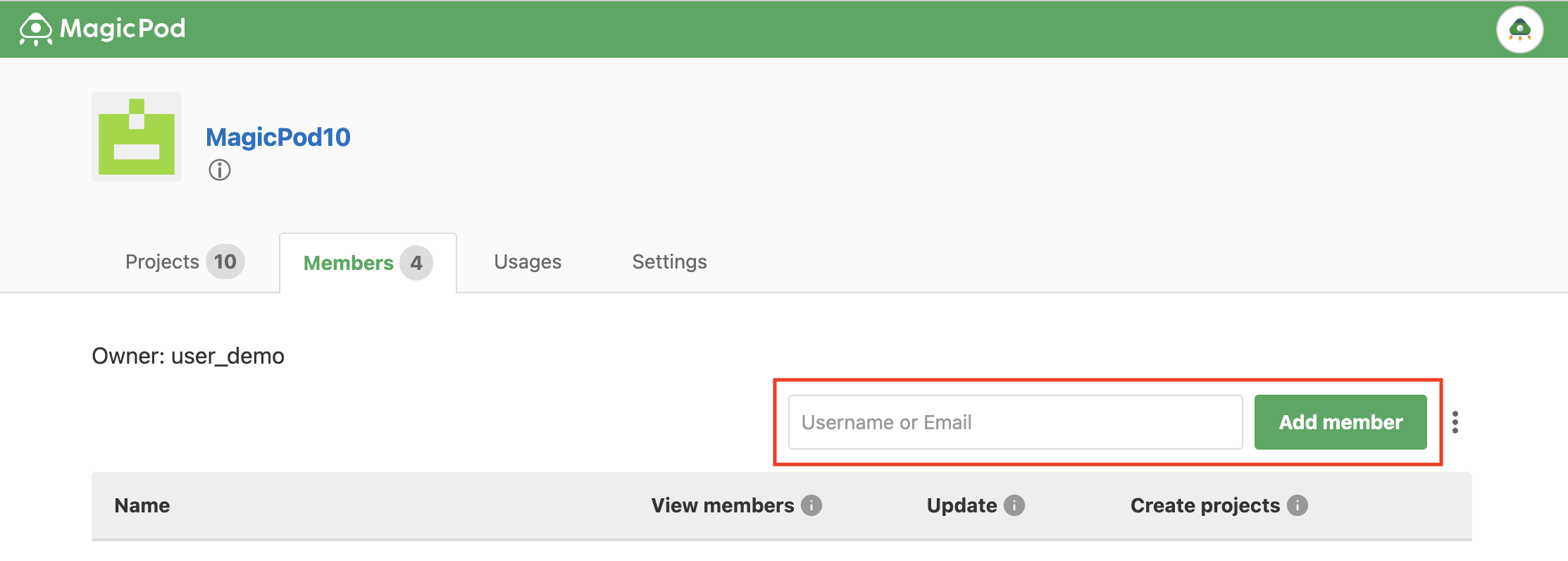Click the View members column header
This screenshot has width=1568, height=561.
[x=723, y=505]
